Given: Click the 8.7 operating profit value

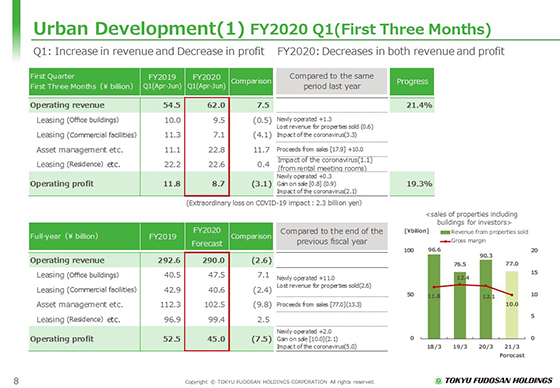Looking at the screenshot, I should click(218, 184).
